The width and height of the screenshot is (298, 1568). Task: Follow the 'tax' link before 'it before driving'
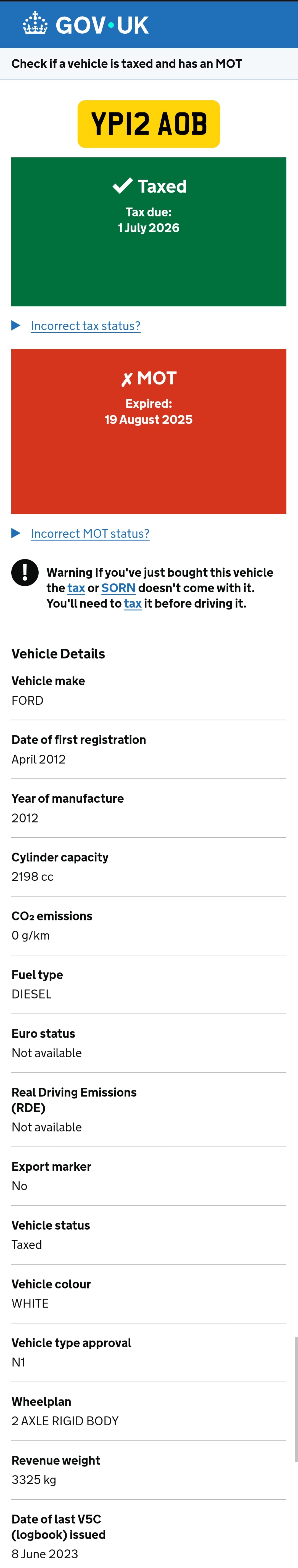tap(132, 603)
